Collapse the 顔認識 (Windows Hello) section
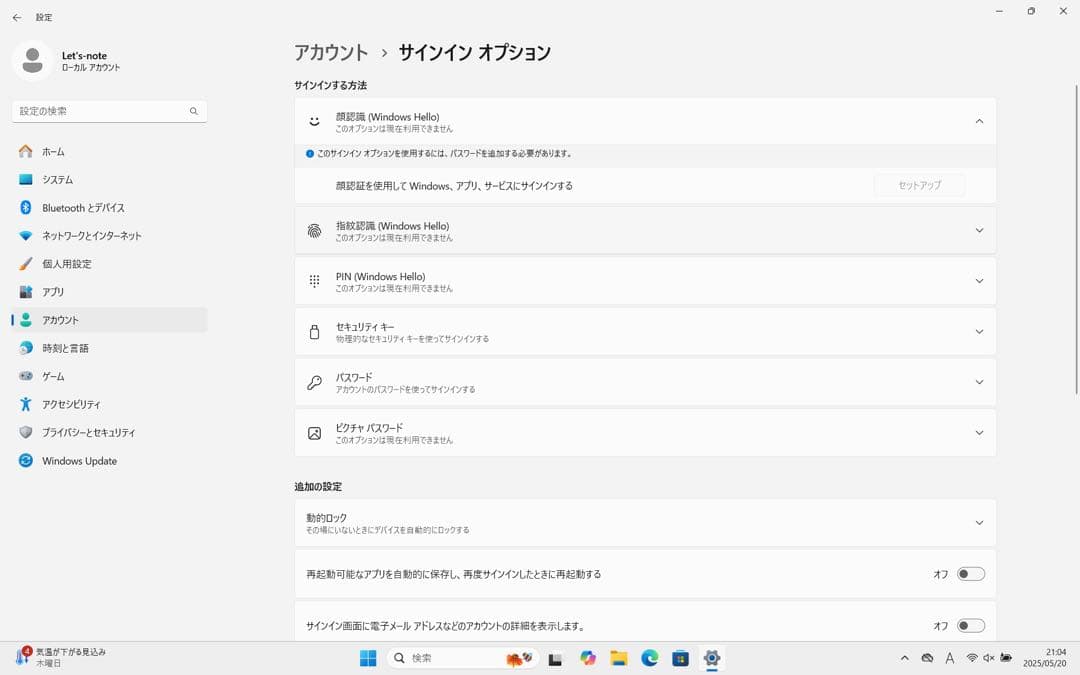 (979, 119)
